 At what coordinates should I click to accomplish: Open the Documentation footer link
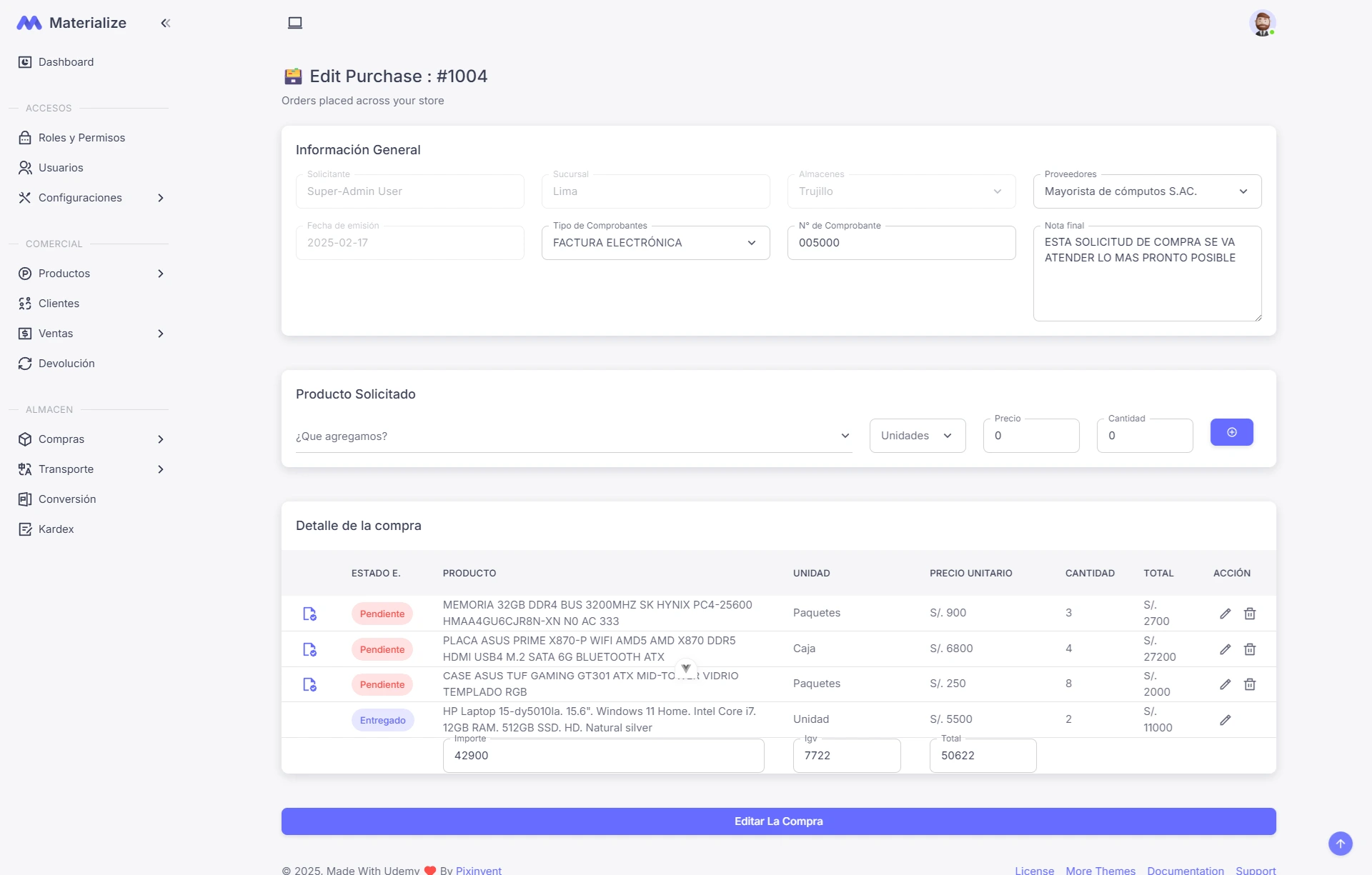1185,870
